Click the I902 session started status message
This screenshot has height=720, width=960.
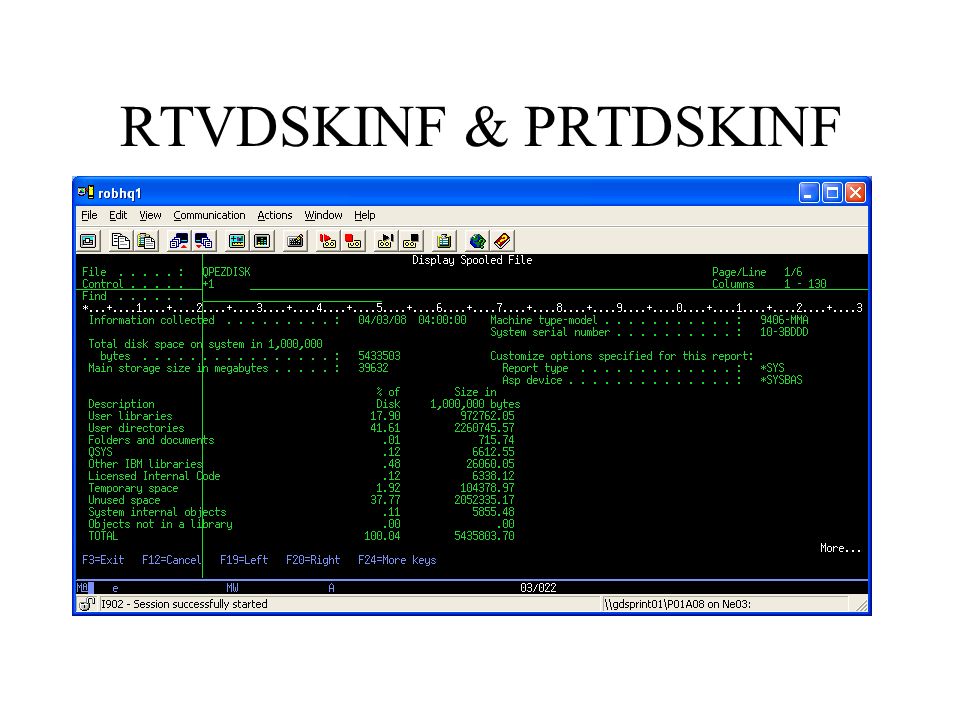click(184, 604)
